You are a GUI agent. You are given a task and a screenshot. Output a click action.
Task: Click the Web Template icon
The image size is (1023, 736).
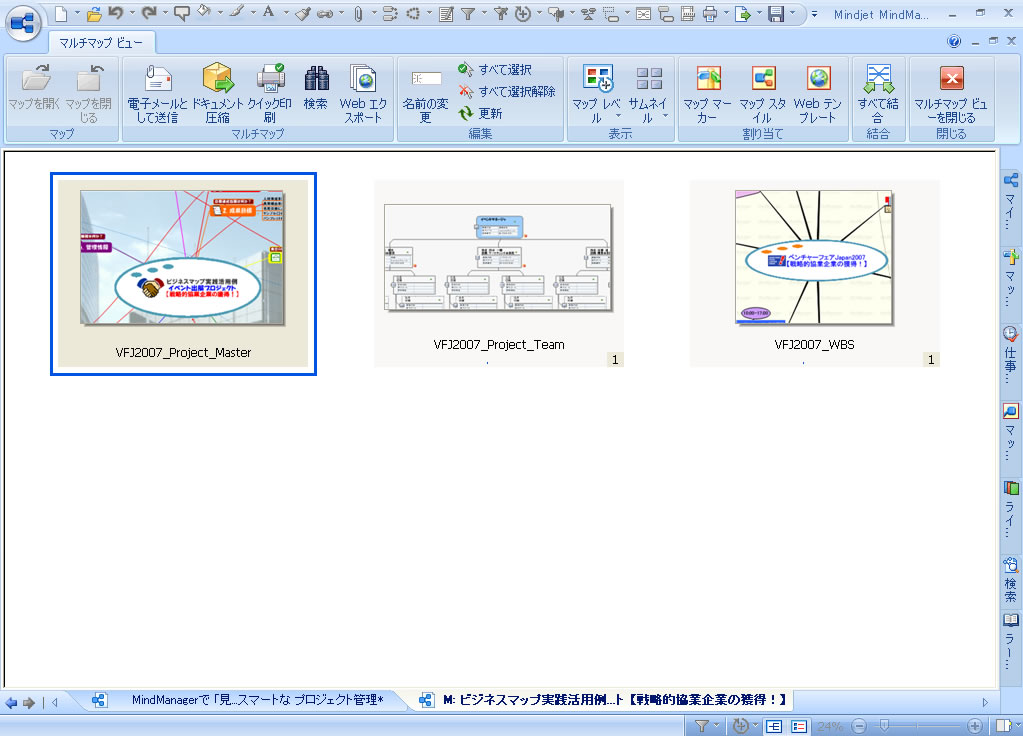(818, 80)
